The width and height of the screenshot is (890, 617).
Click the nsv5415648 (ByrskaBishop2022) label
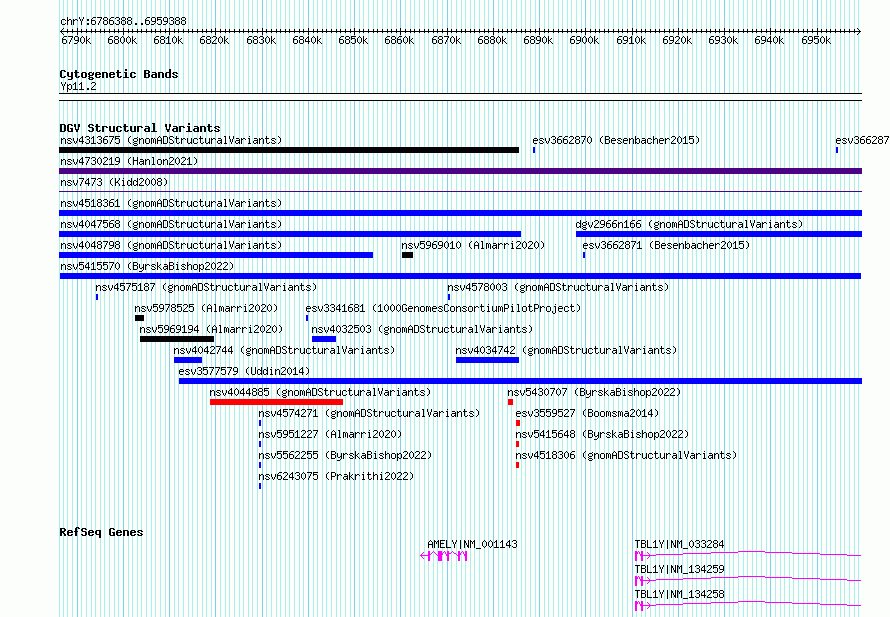click(602, 434)
